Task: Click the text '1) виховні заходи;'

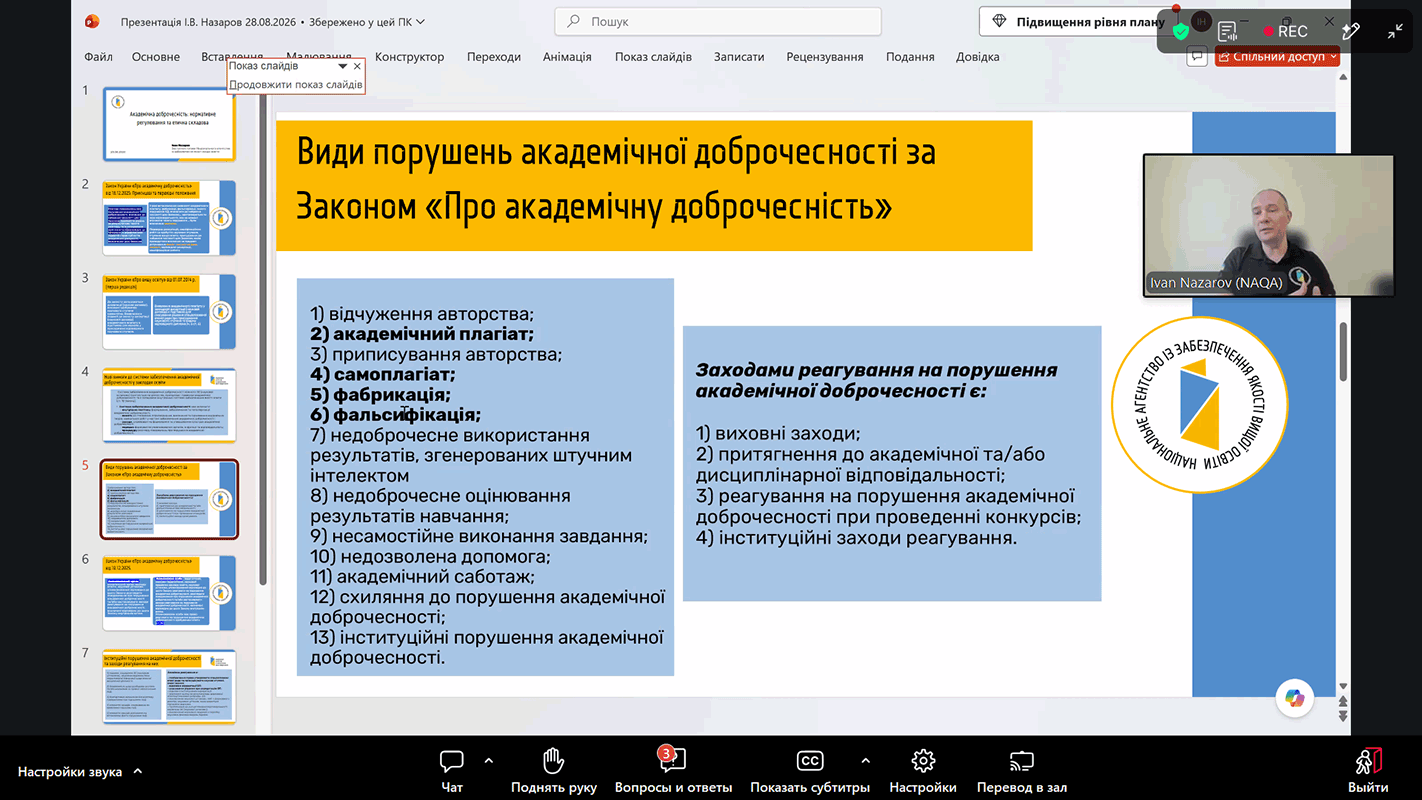Action: point(778,434)
